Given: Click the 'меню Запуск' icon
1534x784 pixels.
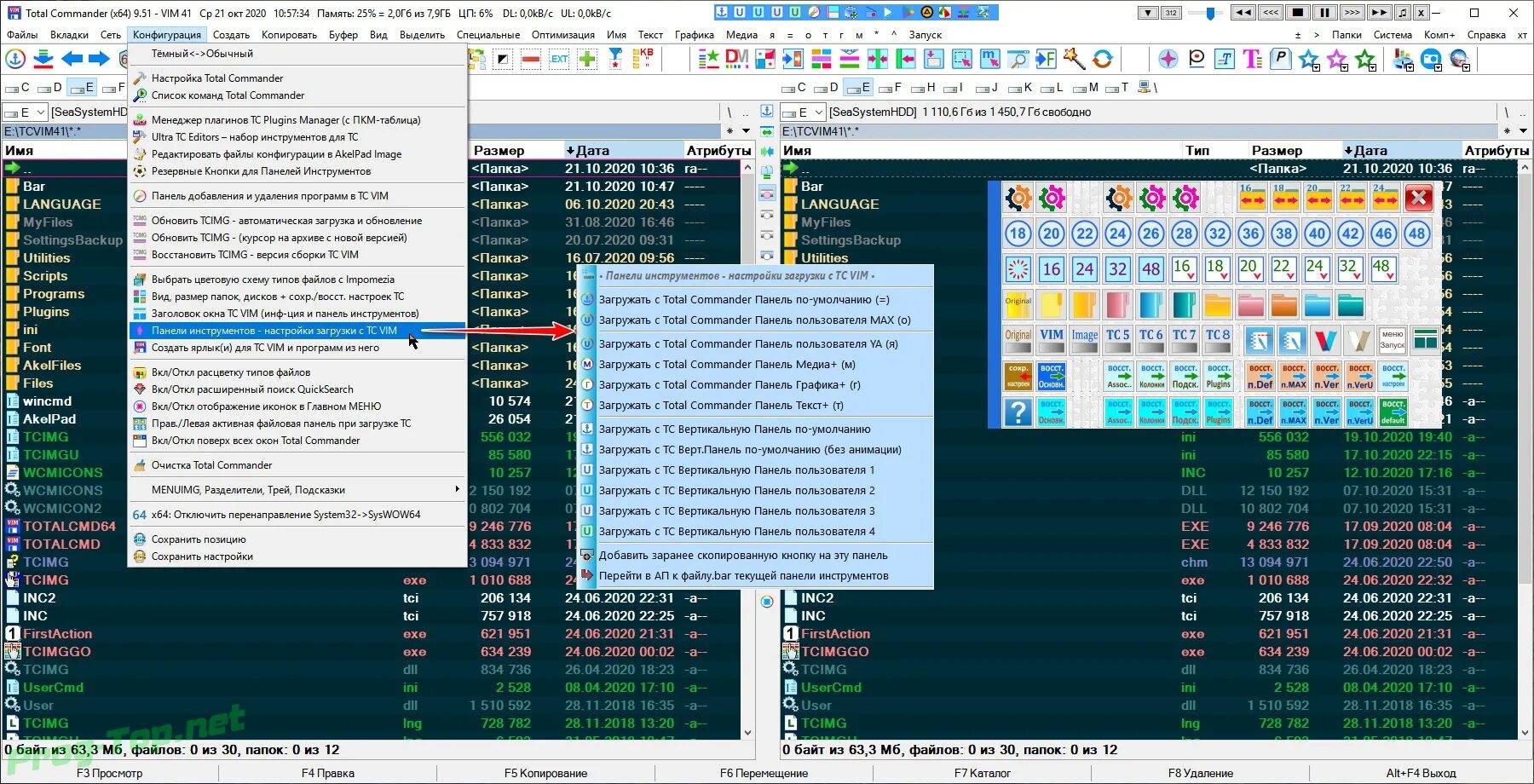Looking at the screenshot, I should coord(1392,341).
